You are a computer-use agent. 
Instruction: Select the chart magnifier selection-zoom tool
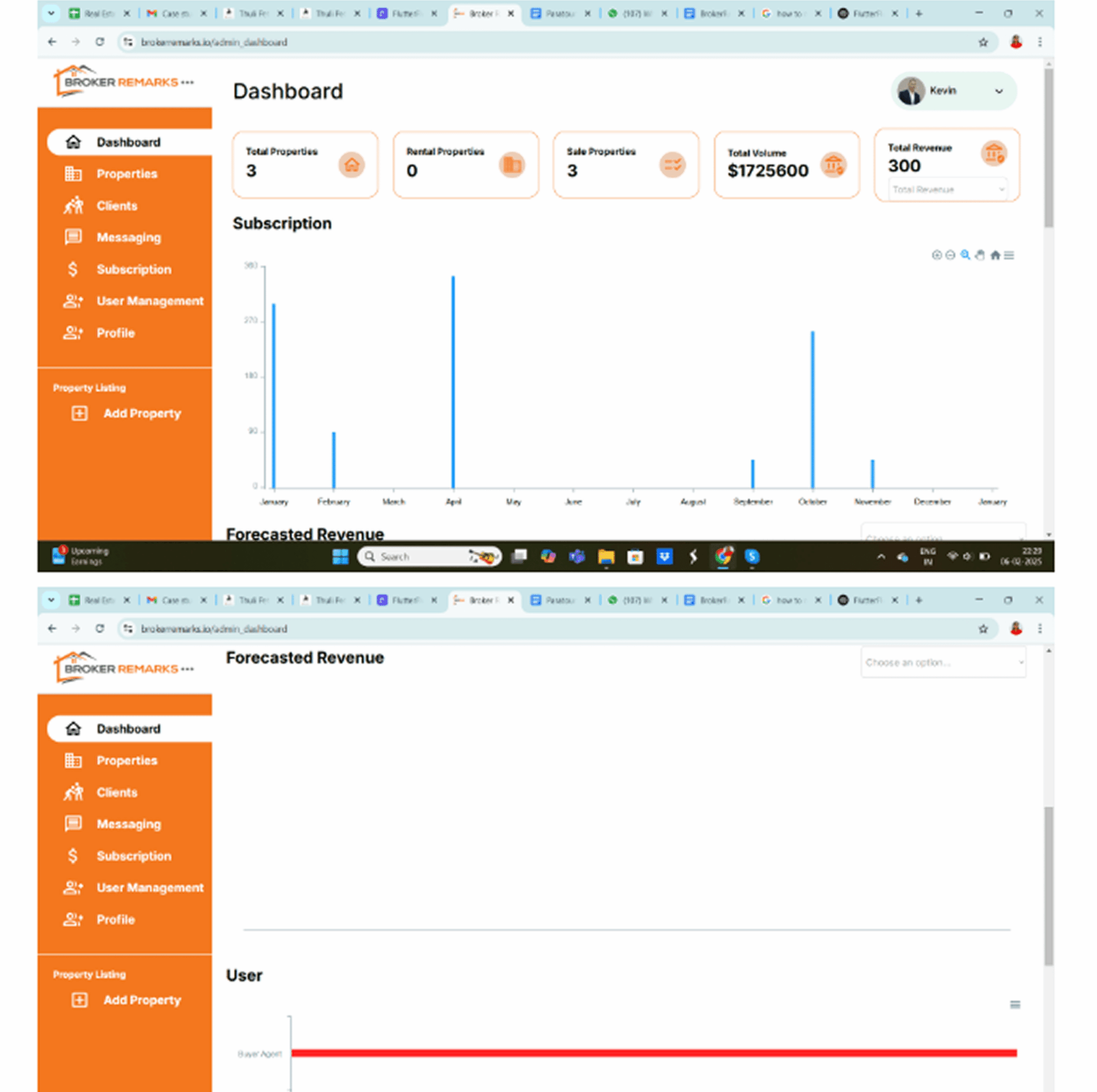(965, 255)
